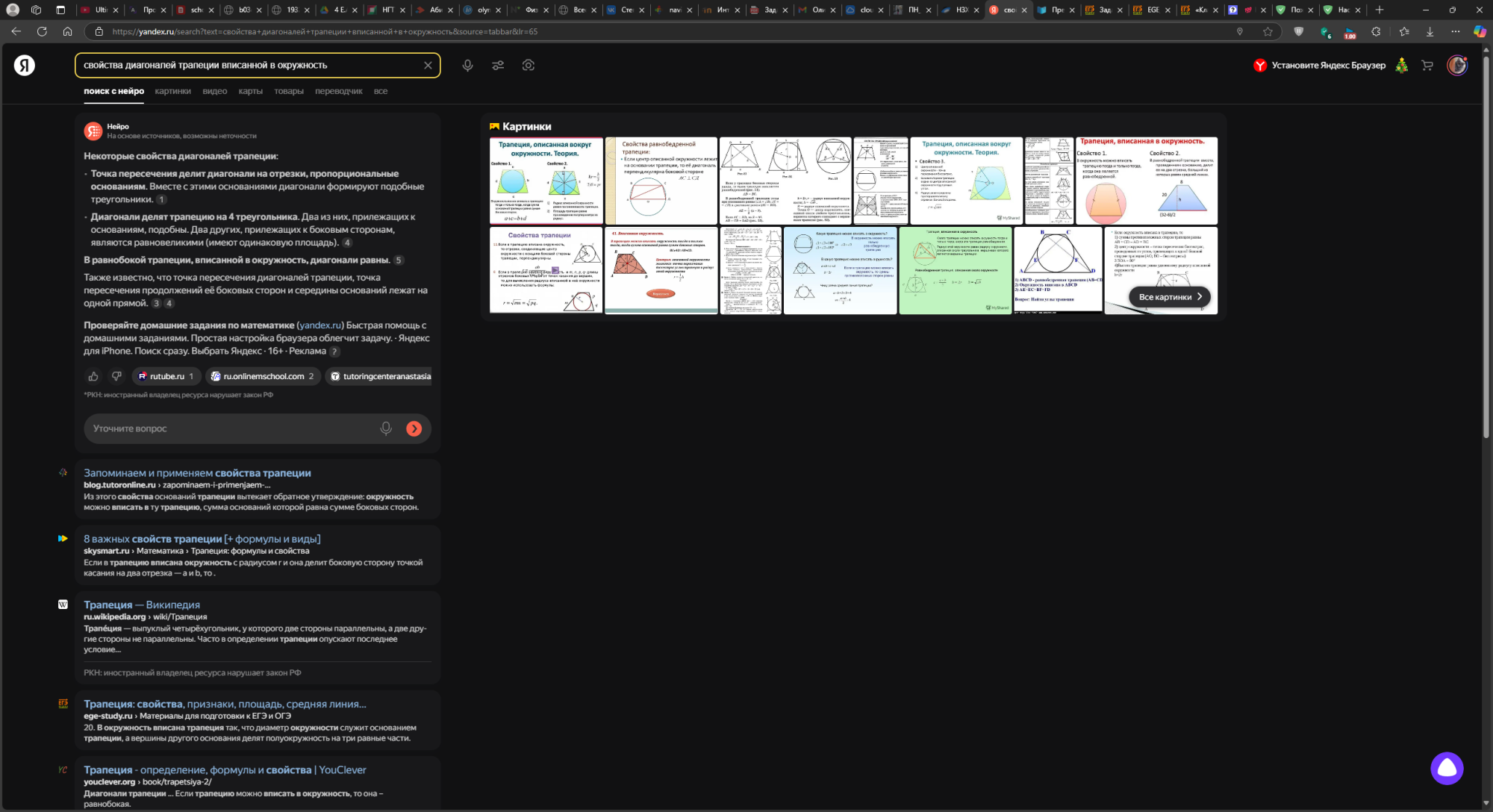Open image search camera icon
This screenshot has width=1493, height=812.
click(529, 66)
